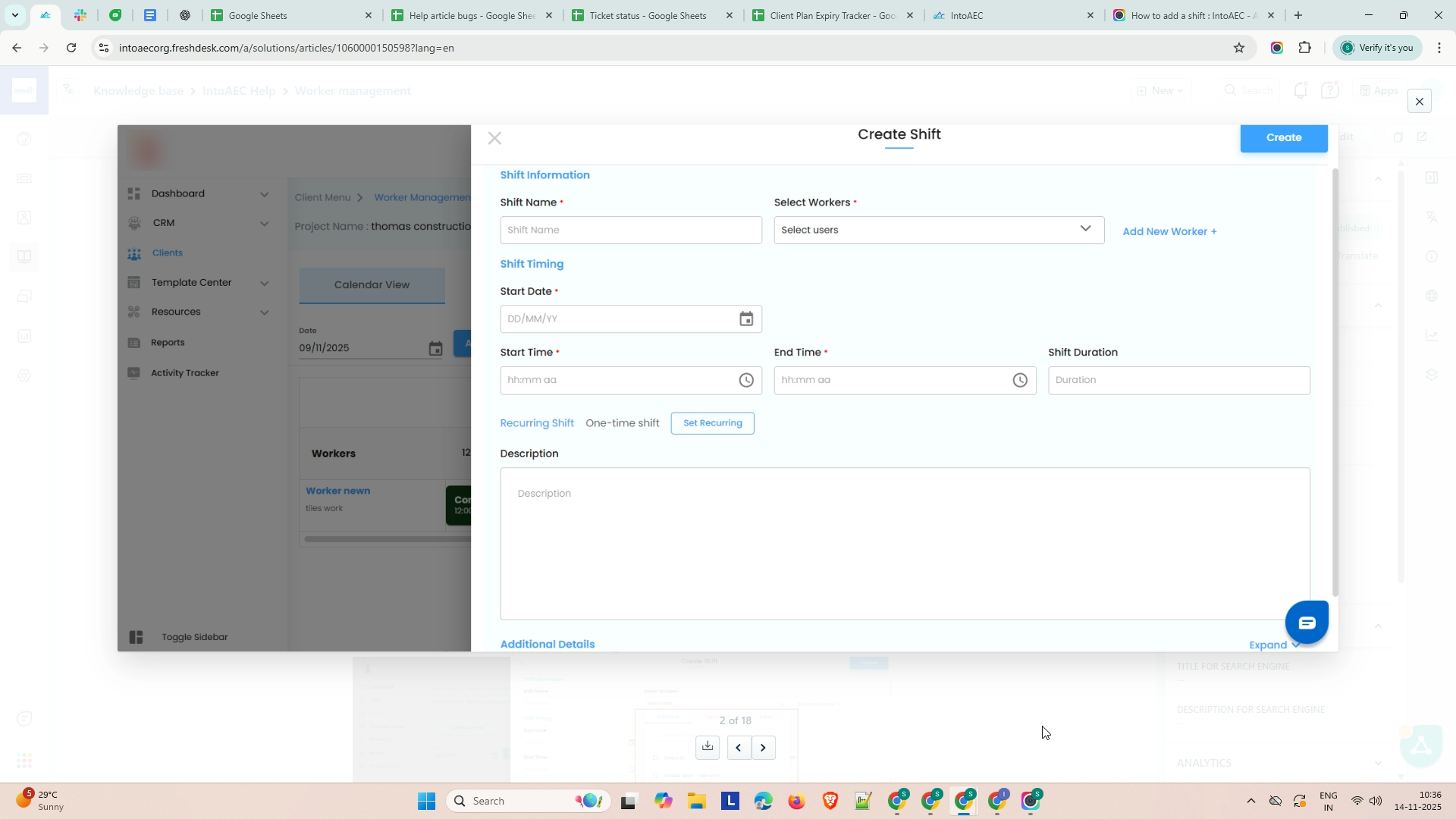Go to the previous lightbox image
Viewport: 1456px width, 819px height.
pos(738,748)
